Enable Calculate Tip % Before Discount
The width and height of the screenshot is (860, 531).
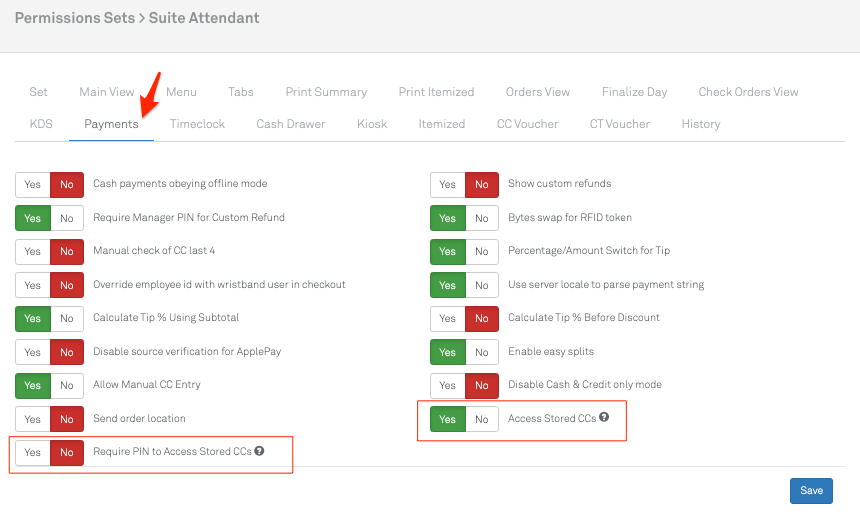[447, 318]
